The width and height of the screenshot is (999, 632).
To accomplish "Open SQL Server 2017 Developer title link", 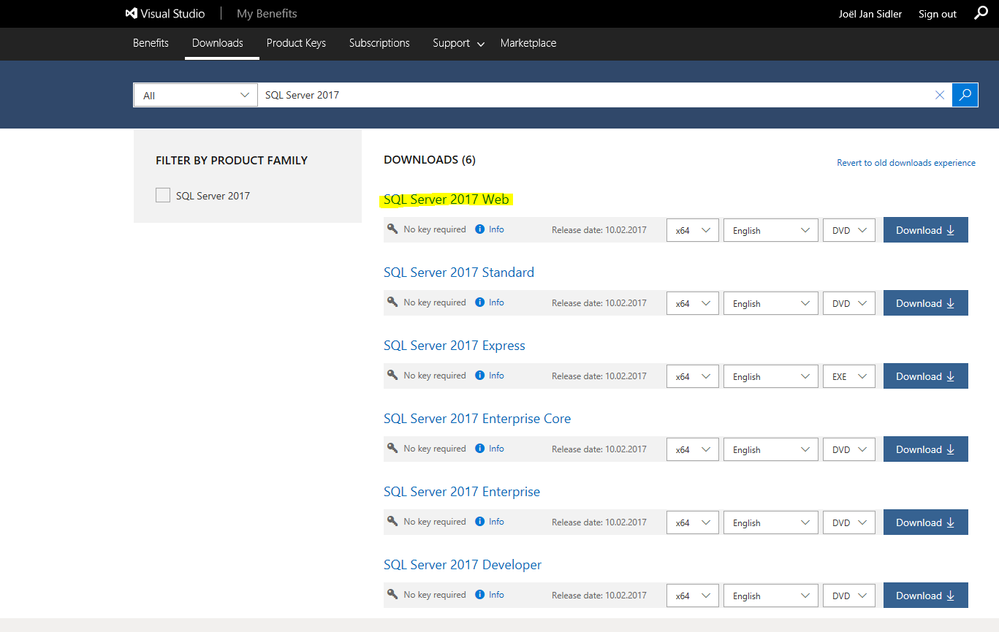I will coord(463,565).
